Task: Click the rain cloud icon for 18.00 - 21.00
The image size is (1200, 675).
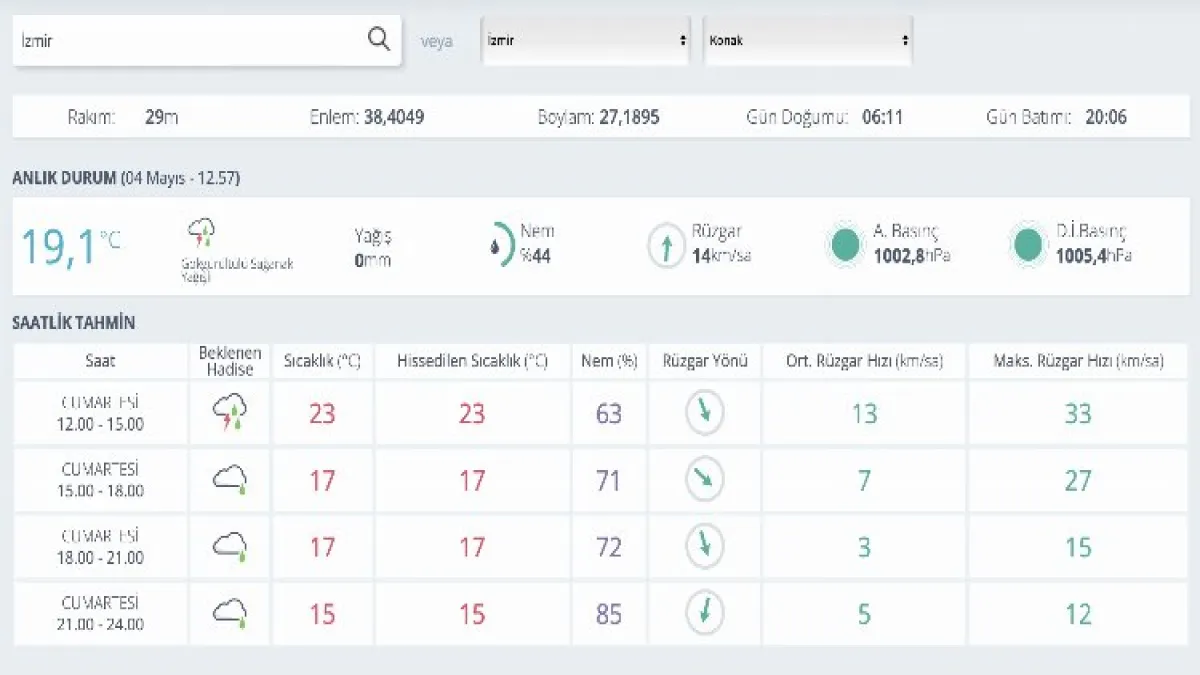Action: [230, 547]
